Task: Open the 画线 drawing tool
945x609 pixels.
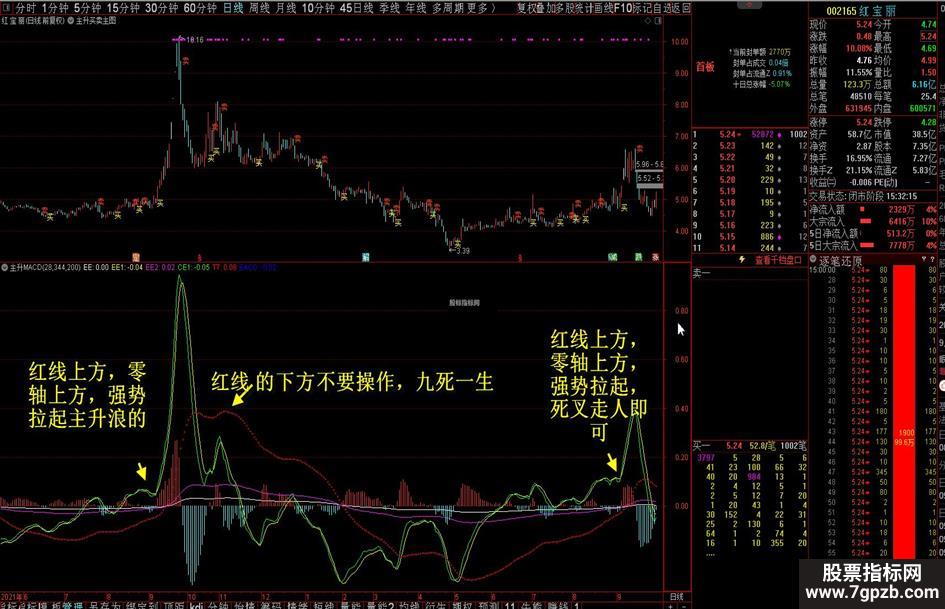Action: [603, 8]
